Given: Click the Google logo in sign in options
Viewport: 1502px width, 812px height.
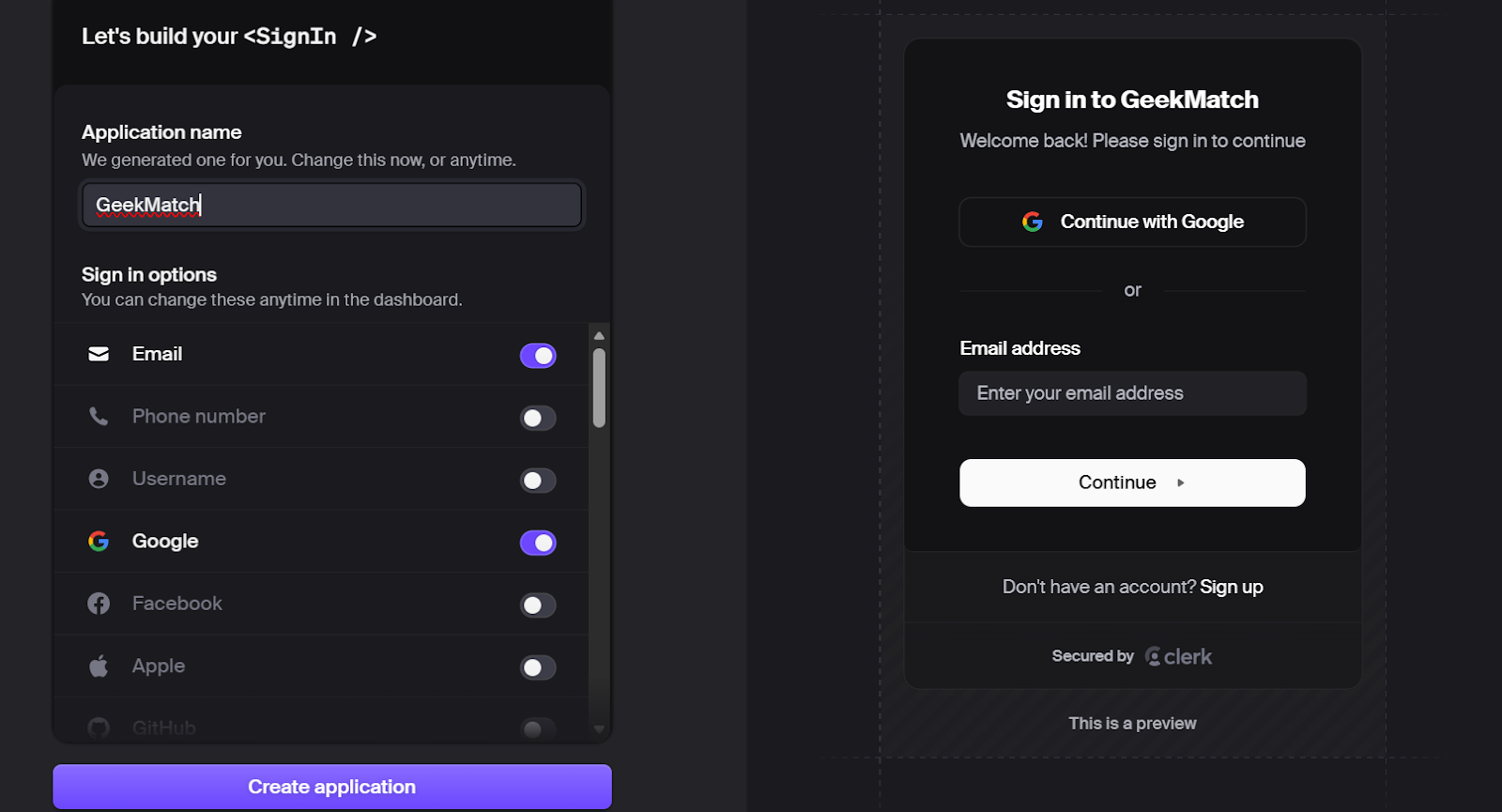Looking at the screenshot, I should point(99,542).
